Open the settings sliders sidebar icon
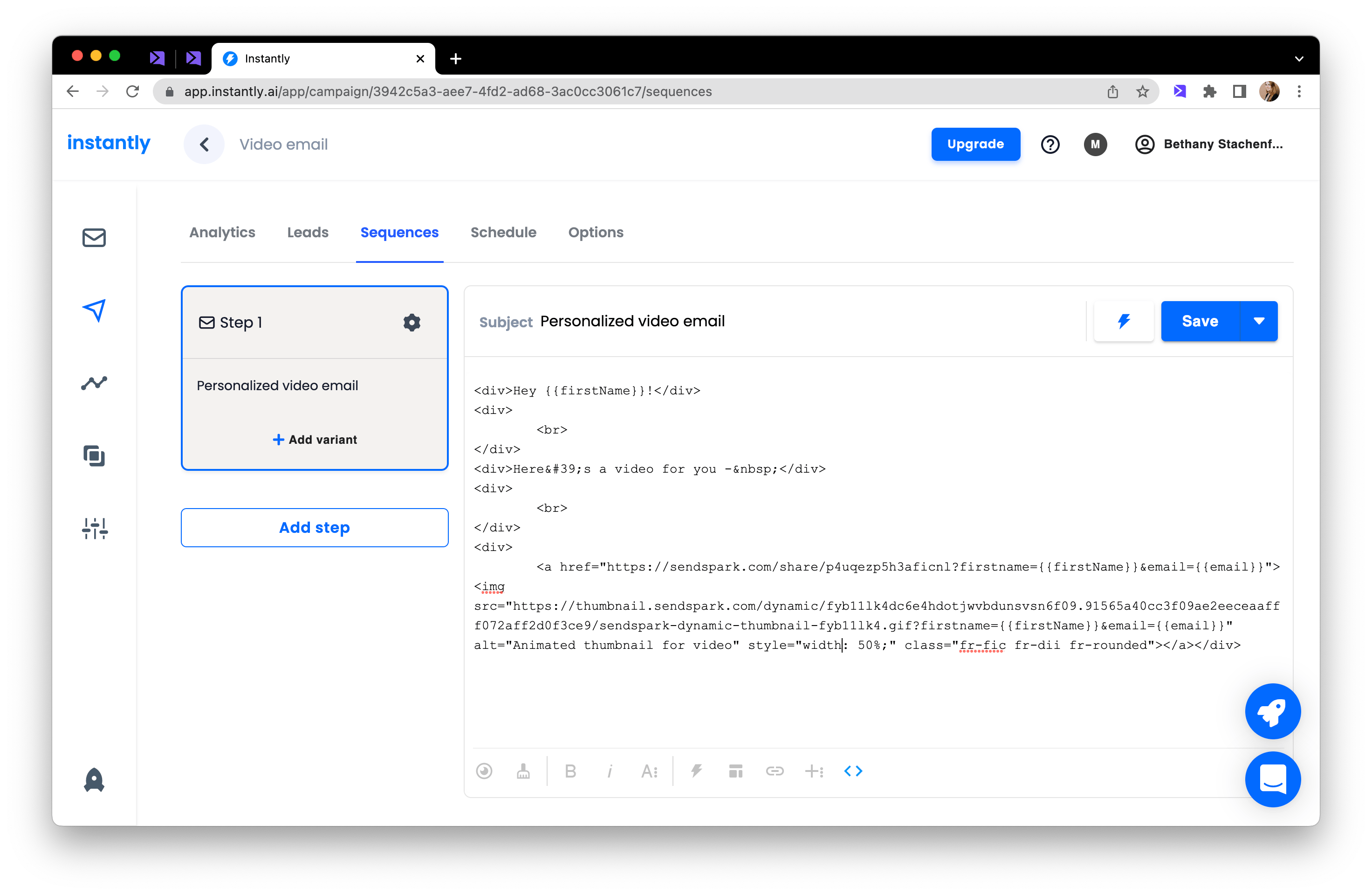Viewport: 1372px width, 895px height. pyautogui.click(x=95, y=528)
